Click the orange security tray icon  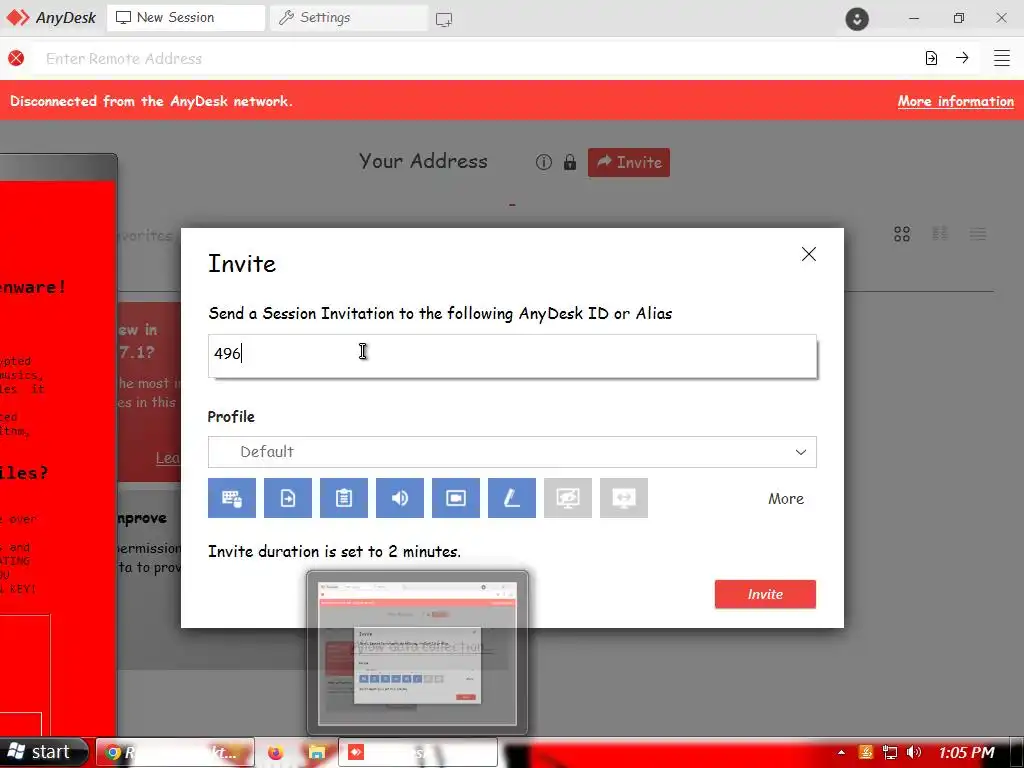coord(866,752)
